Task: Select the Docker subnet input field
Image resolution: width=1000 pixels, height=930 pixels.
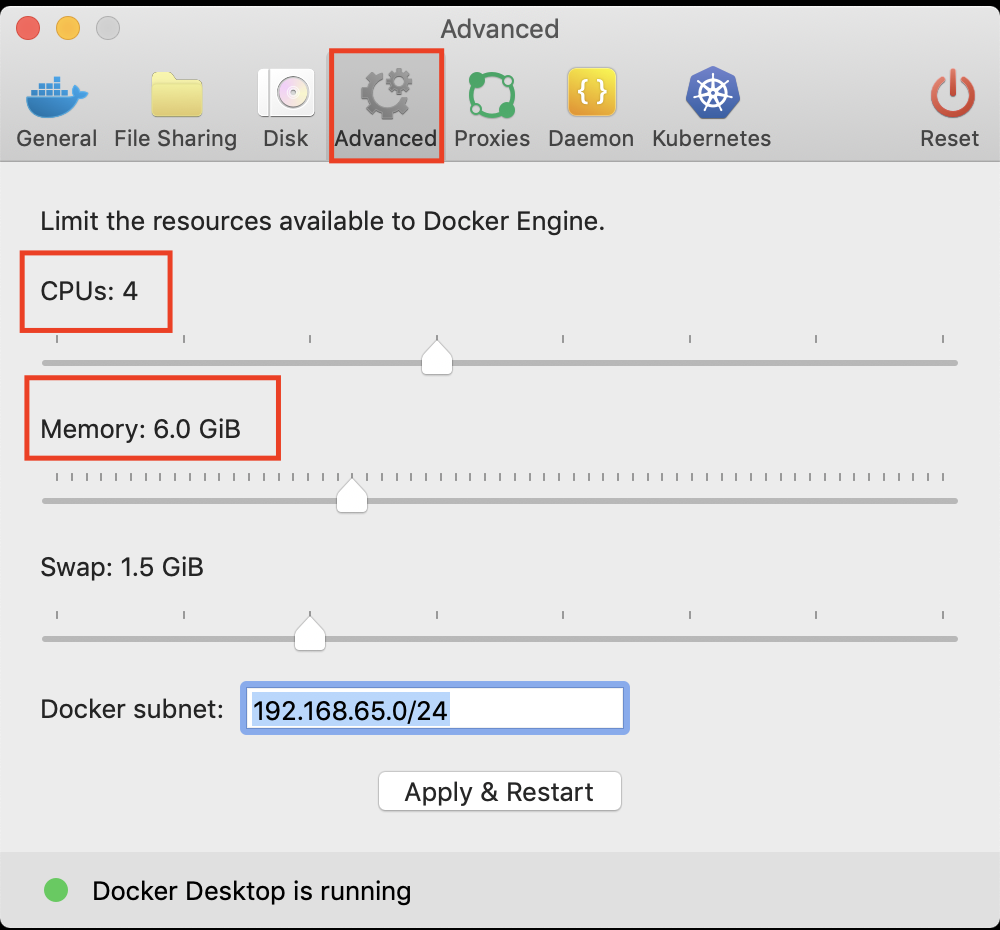Action: point(434,708)
